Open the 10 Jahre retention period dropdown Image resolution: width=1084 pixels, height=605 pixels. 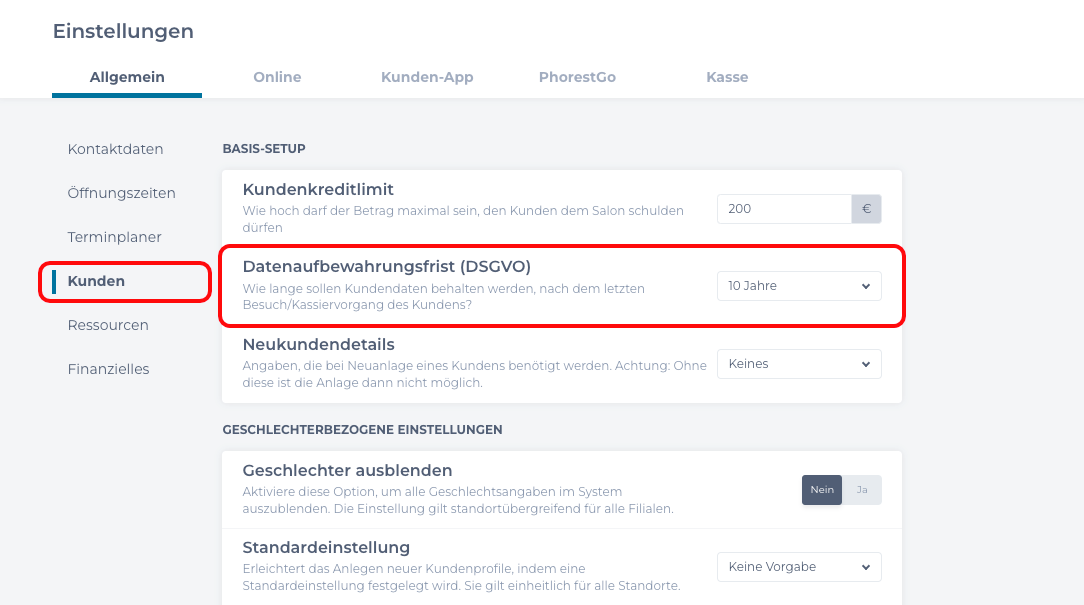[x=798, y=286]
